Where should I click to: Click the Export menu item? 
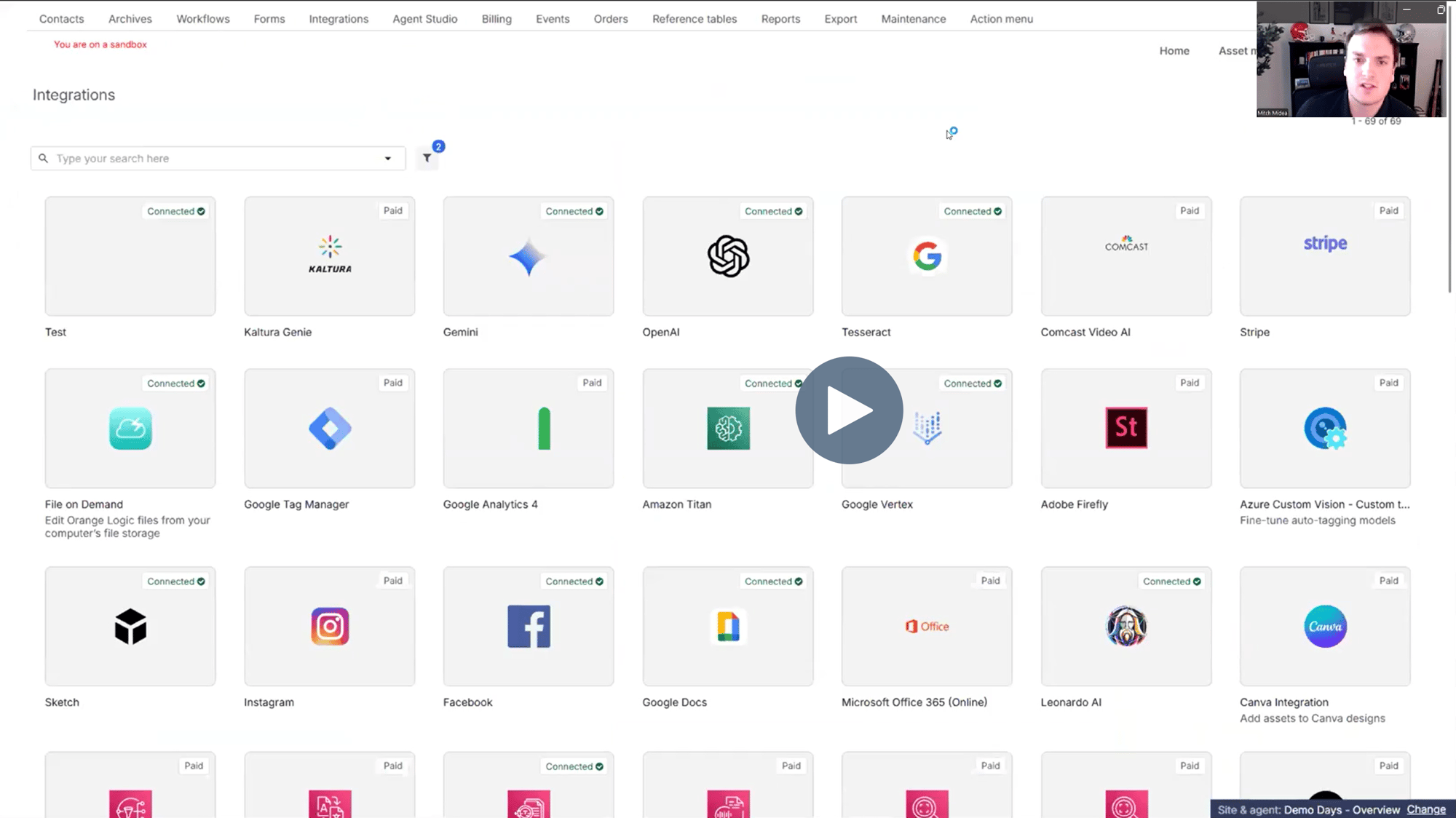pyautogui.click(x=841, y=19)
